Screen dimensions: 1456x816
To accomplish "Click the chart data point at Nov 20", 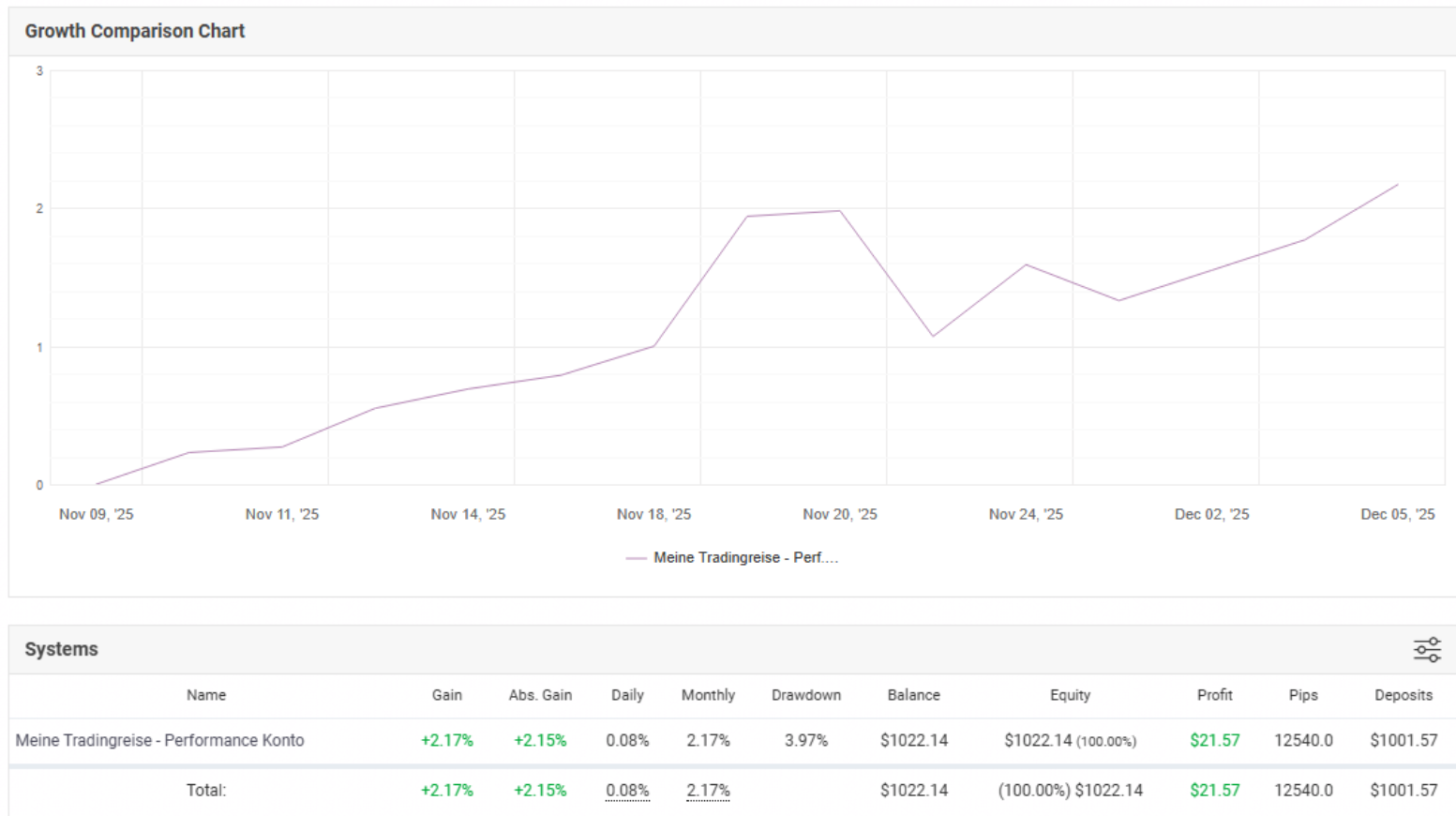I will click(x=840, y=211).
